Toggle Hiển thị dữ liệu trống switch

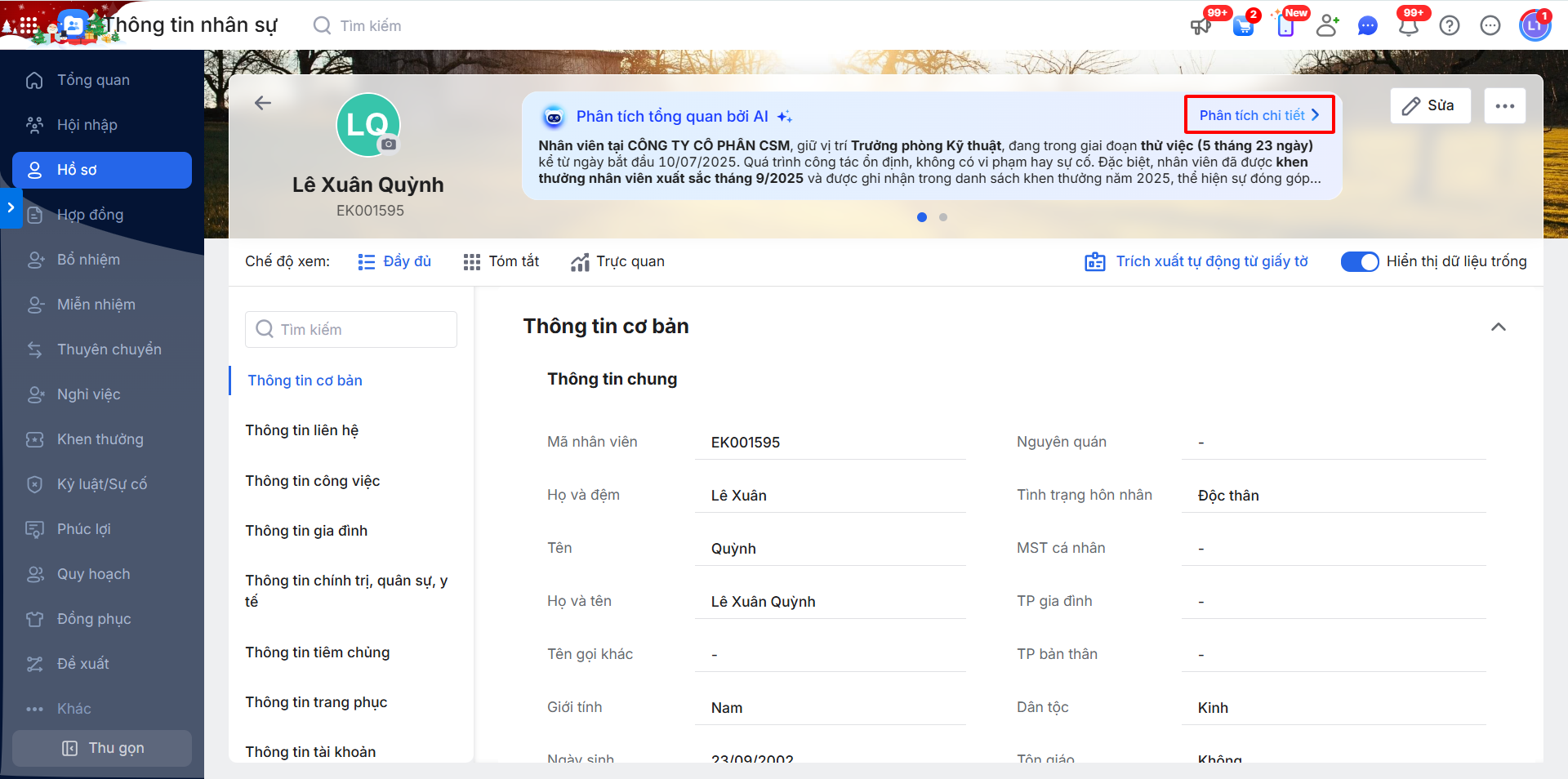coord(1360,261)
